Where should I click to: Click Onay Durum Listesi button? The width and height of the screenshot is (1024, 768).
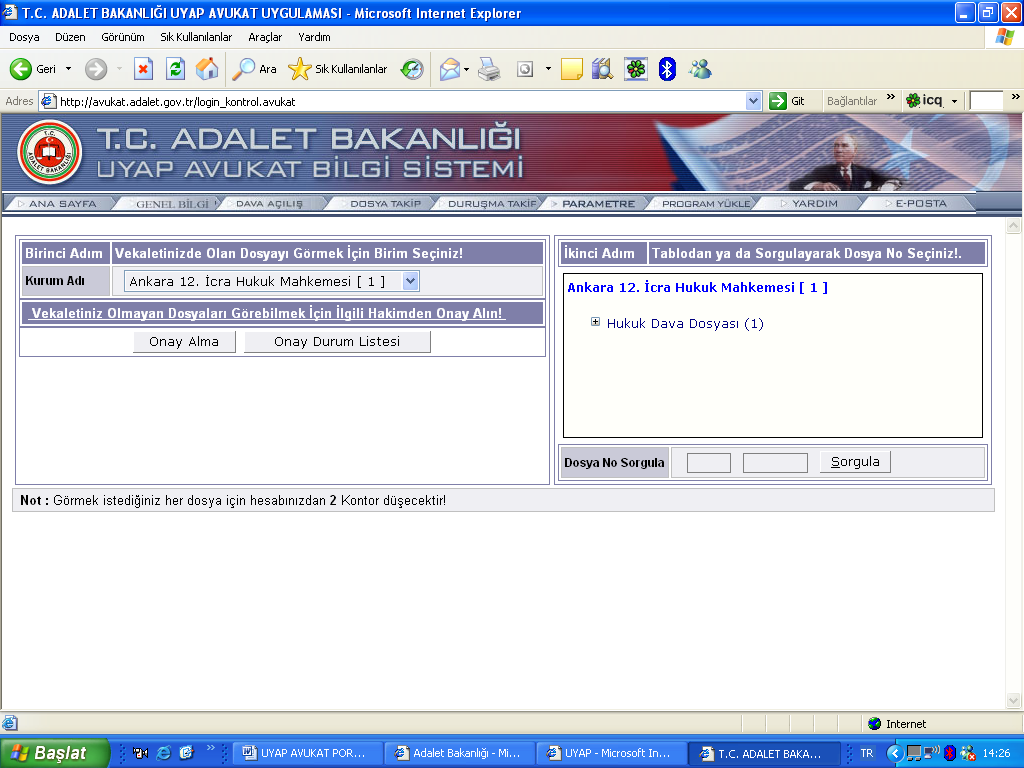(x=337, y=342)
